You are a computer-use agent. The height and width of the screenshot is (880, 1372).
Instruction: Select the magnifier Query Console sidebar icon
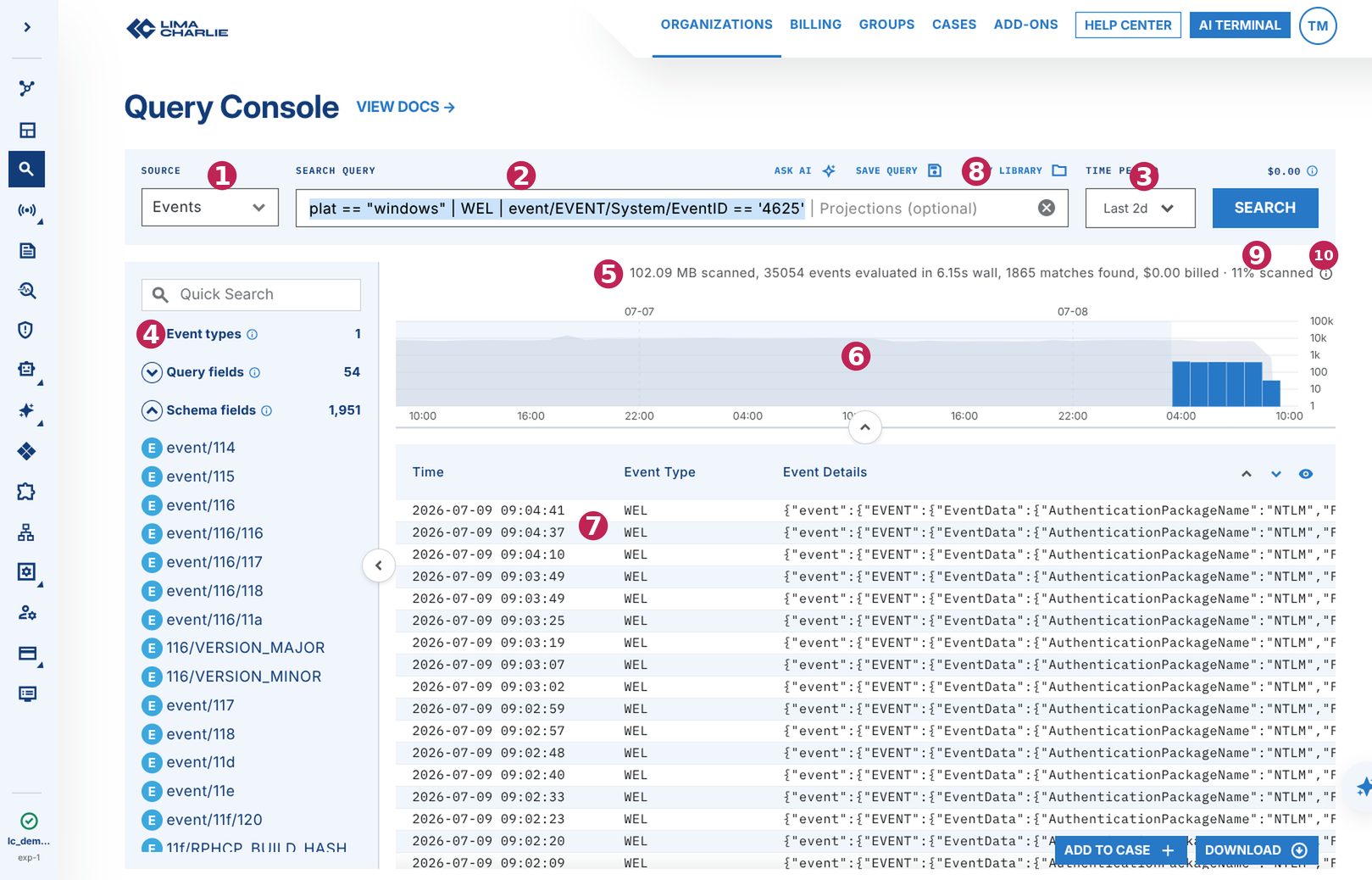point(27,169)
